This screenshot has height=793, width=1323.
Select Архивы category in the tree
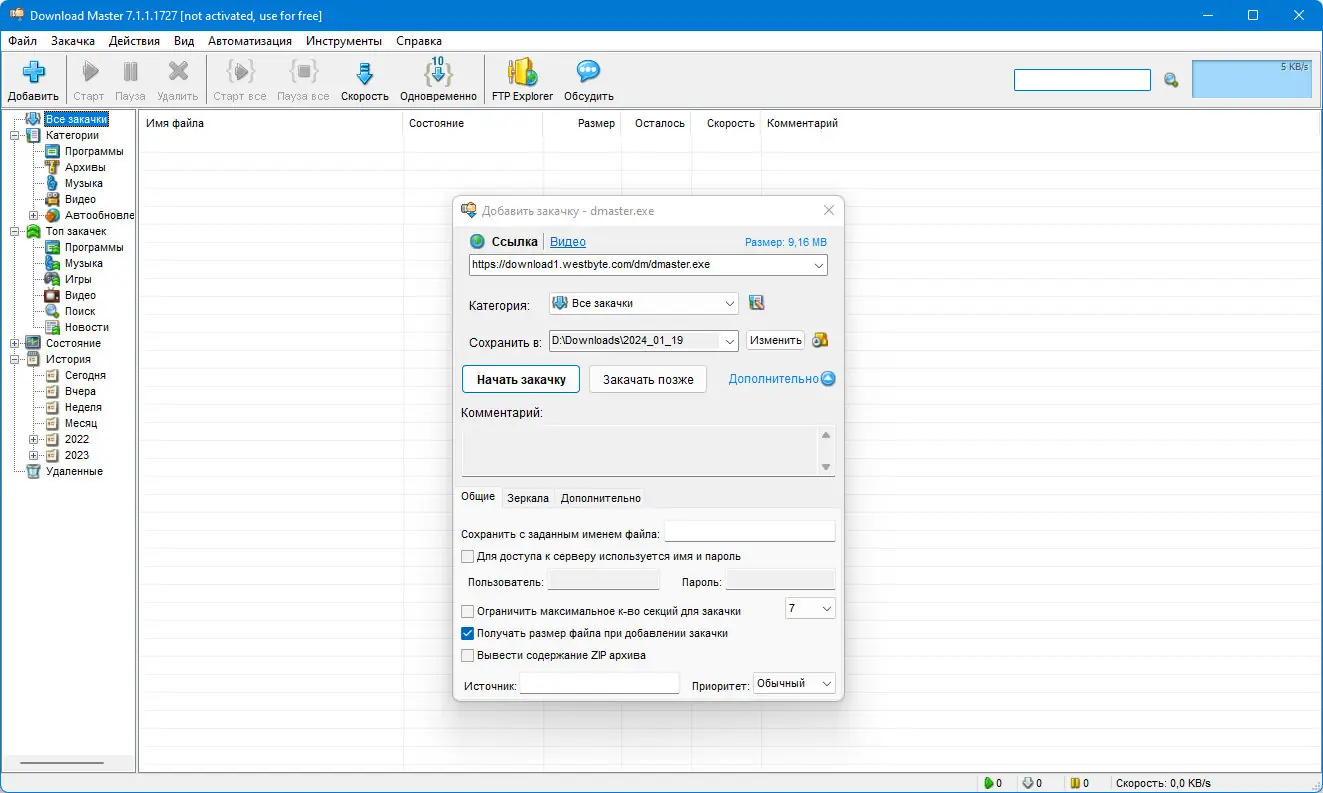[x=85, y=167]
